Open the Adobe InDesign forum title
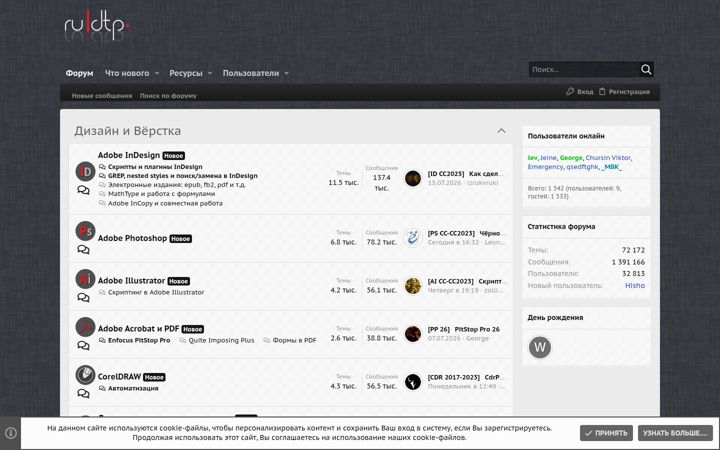Image resolution: width=720 pixels, height=450 pixels. [x=129, y=155]
